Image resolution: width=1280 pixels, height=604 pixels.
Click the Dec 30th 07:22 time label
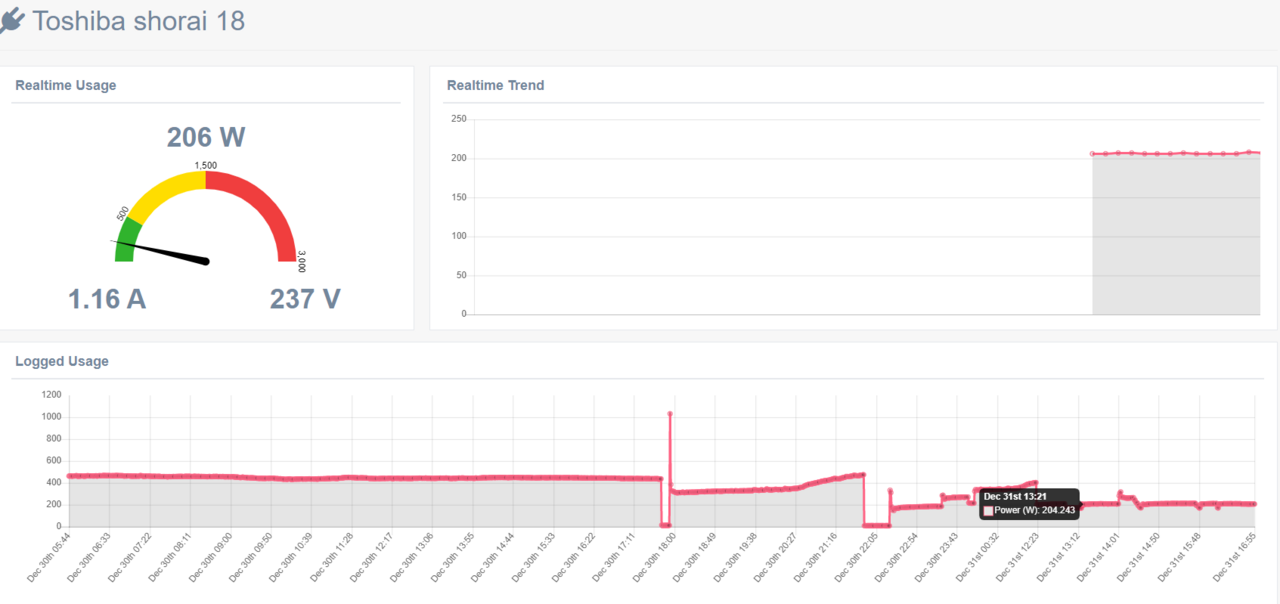click(x=130, y=558)
